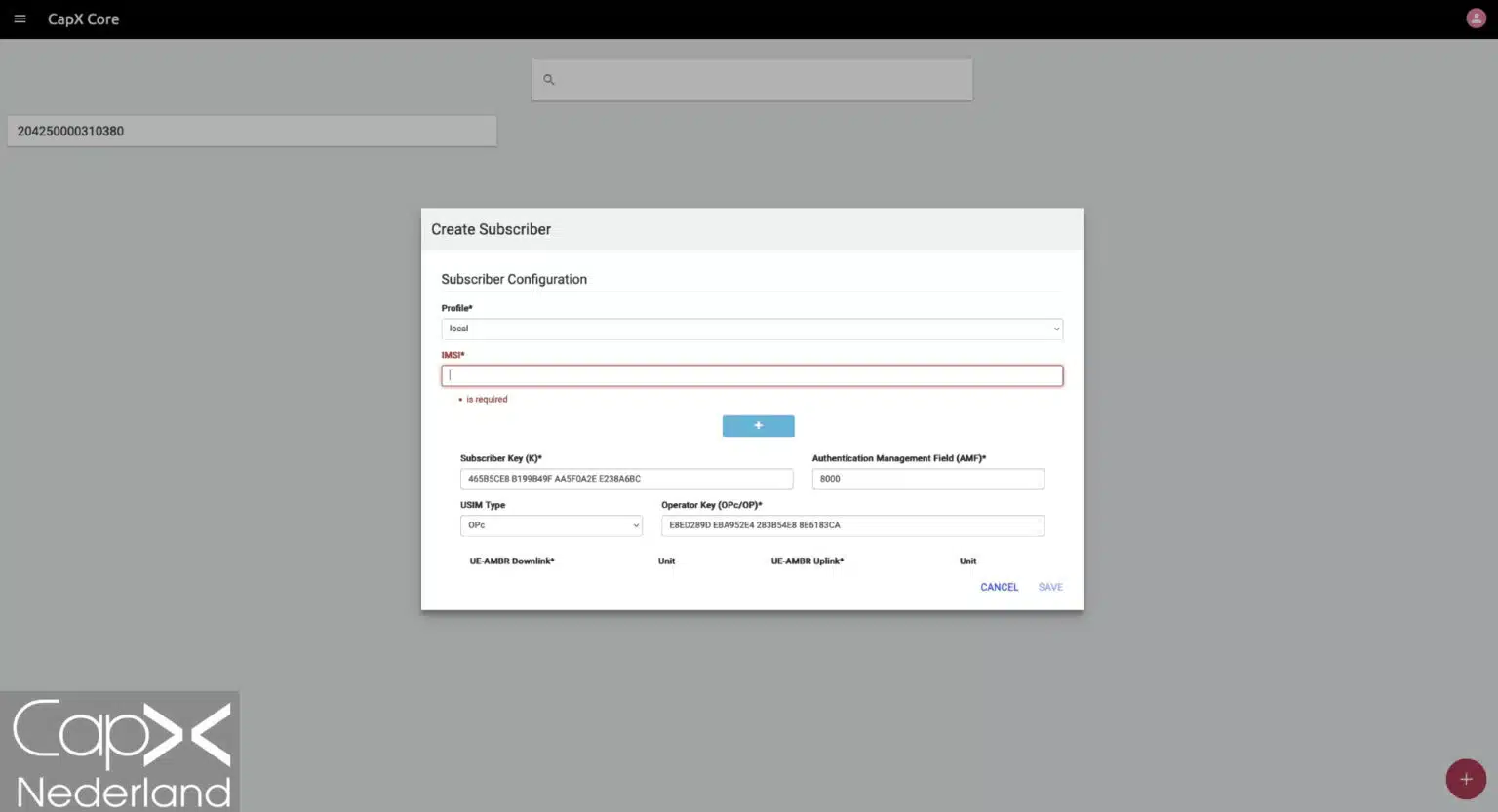Screen dimensions: 1498x812
Task: Click the 'is required' error message
Action: point(487,399)
